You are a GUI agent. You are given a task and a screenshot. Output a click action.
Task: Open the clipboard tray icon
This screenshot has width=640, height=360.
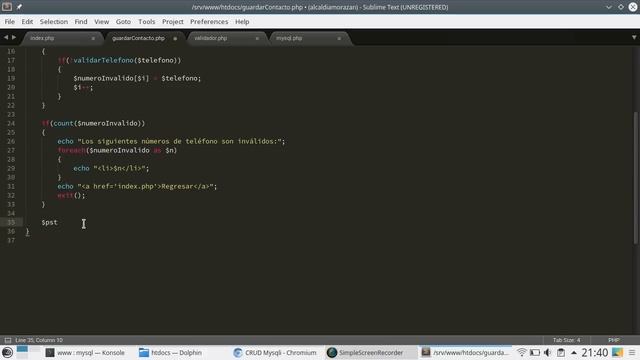[561, 353]
